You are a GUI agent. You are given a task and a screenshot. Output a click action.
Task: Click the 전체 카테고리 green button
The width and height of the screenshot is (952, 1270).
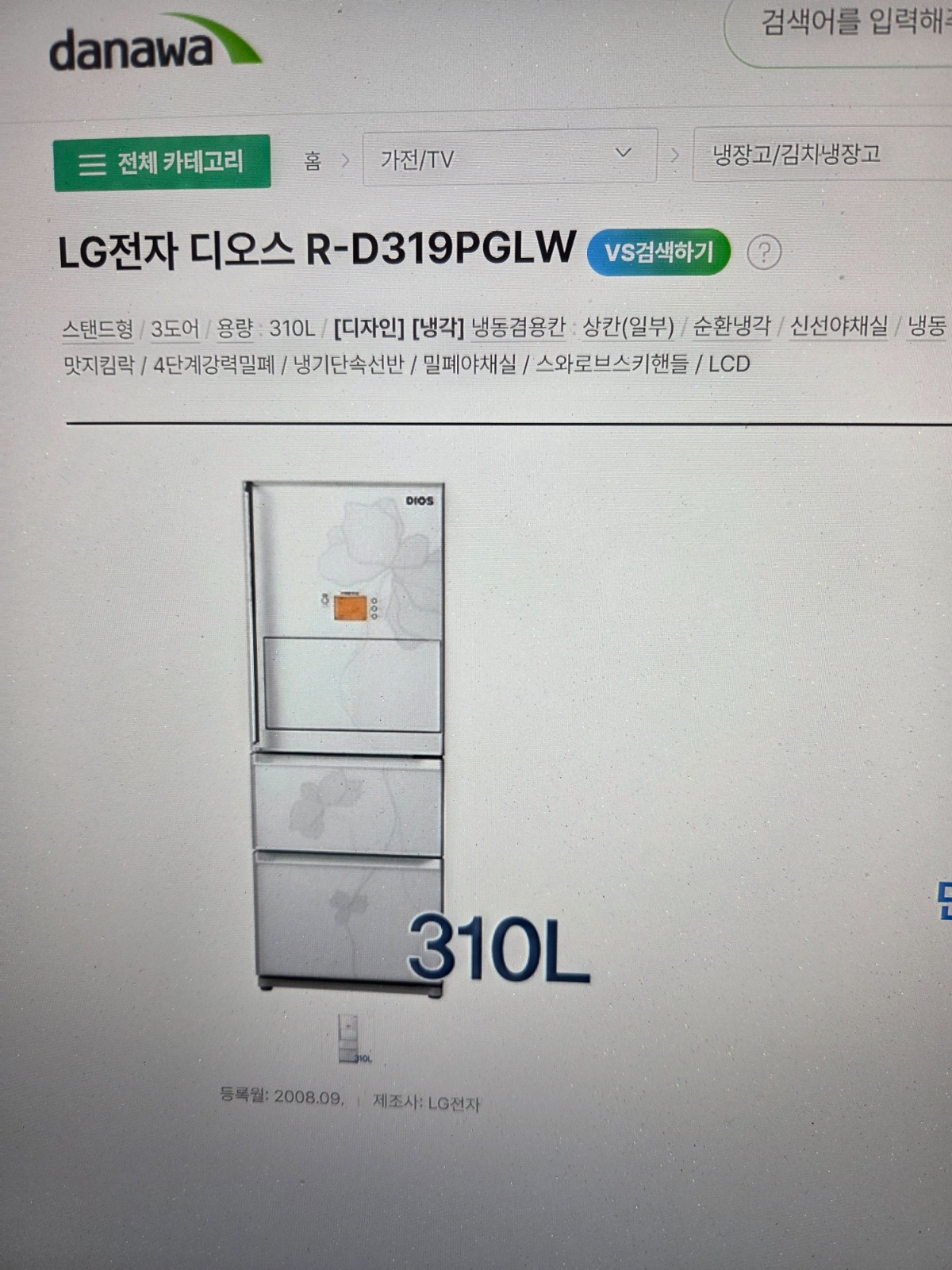pyautogui.click(x=162, y=163)
